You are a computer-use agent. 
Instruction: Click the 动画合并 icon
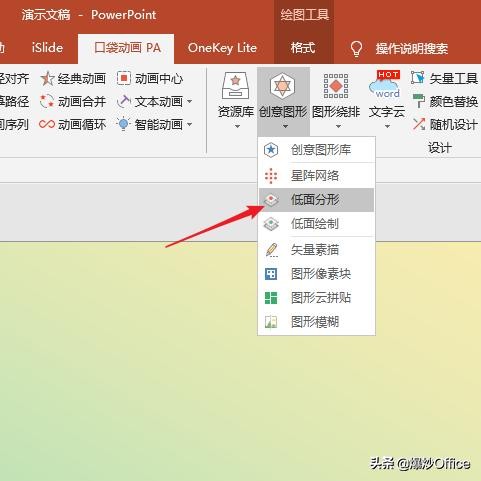click(46, 101)
